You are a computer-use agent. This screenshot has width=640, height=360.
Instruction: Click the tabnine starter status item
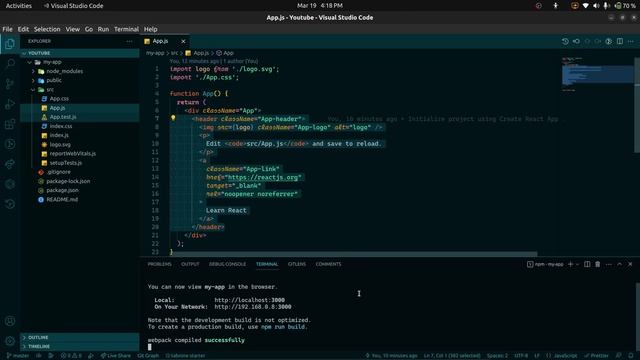185,356
